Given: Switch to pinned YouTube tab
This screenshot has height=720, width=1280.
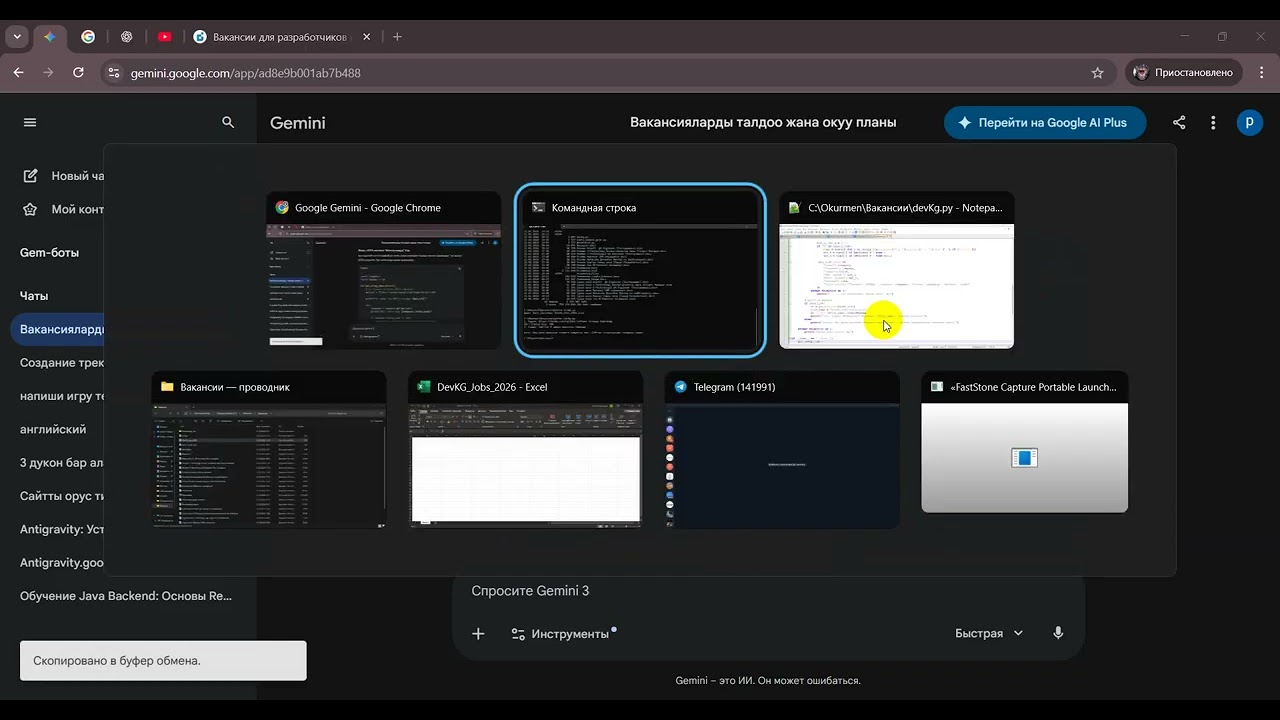Looking at the screenshot, I should pos(164,37).
